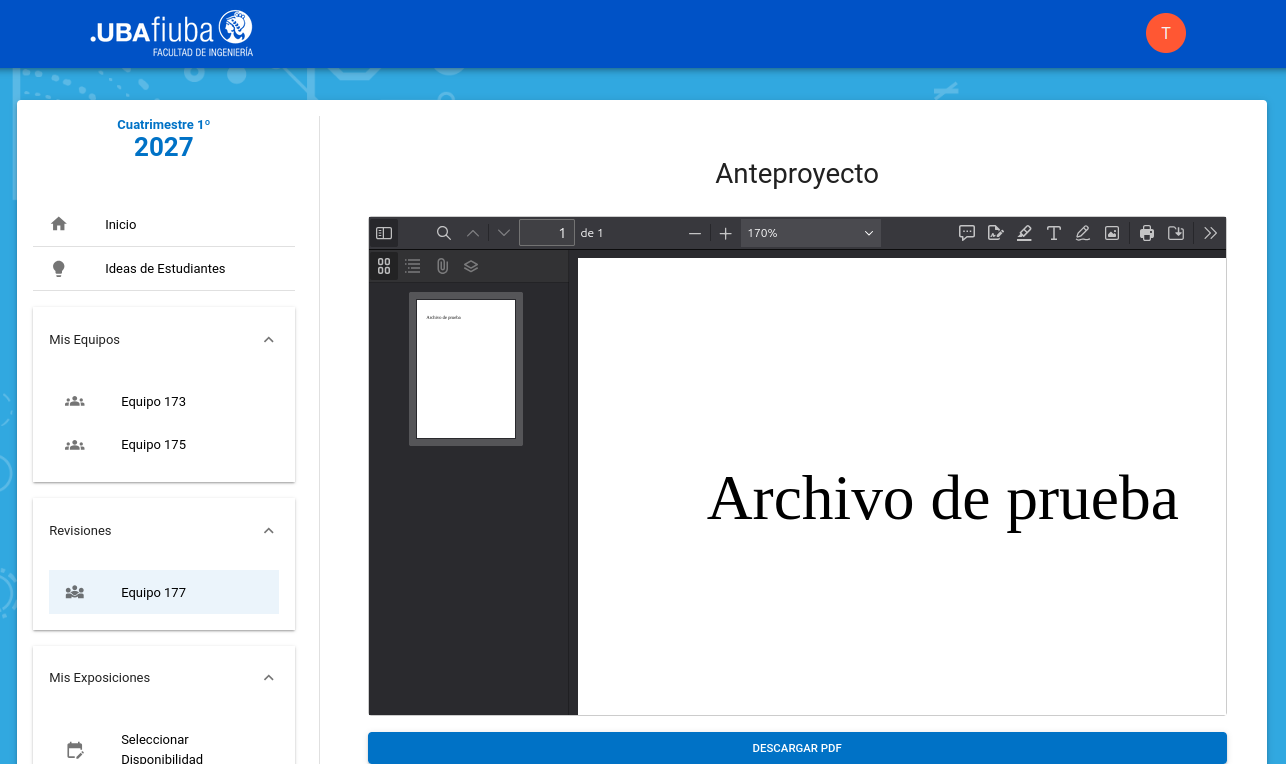This screenshot has height=764, width=1286.
Task: Open the PDF tools overflow menu
Action: pos(1210,233)
